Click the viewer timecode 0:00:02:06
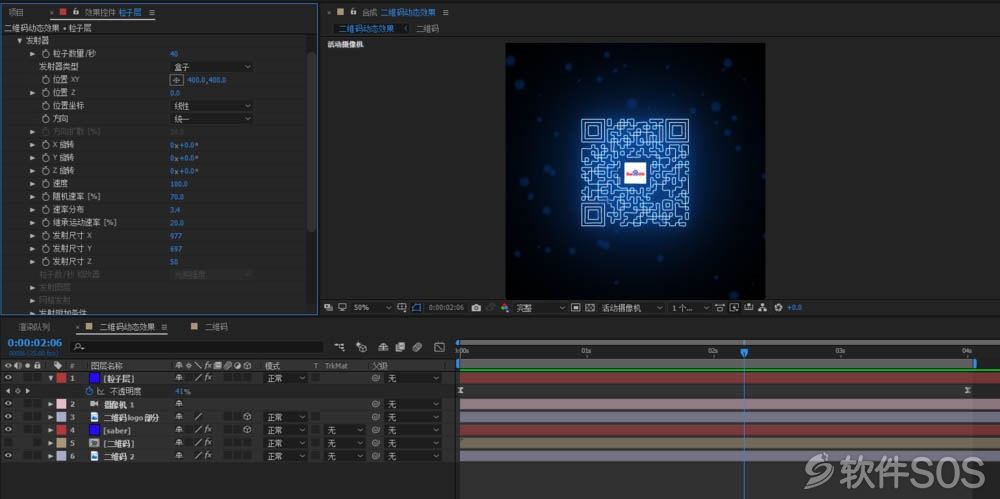 [446, 308]
